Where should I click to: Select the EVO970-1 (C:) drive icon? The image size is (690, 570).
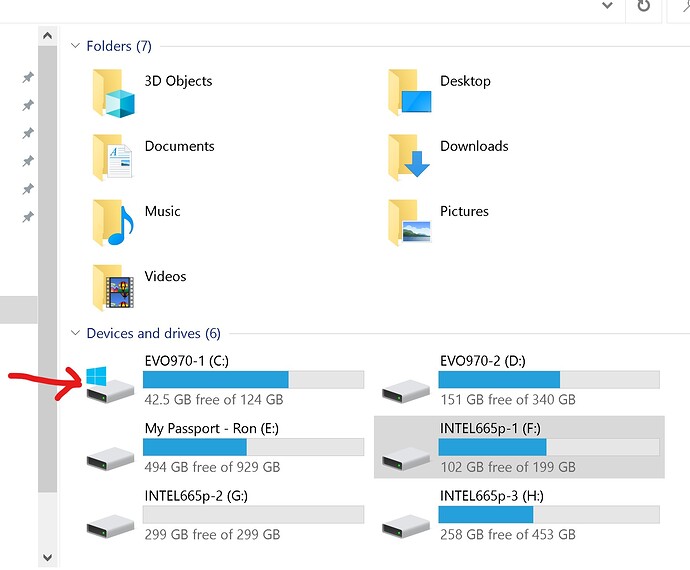click(110, 384)
